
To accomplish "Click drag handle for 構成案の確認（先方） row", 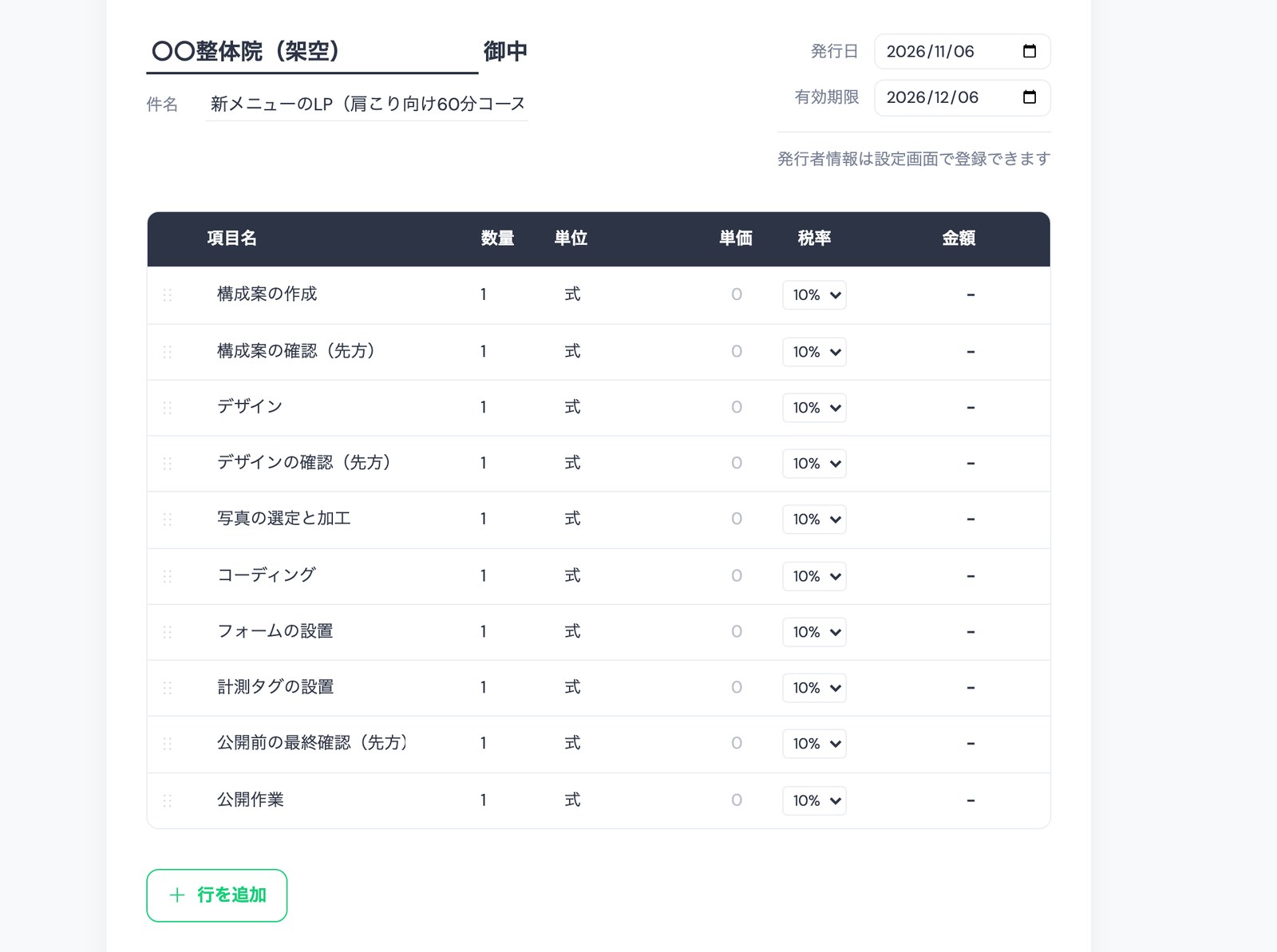I will pos(168,352).
